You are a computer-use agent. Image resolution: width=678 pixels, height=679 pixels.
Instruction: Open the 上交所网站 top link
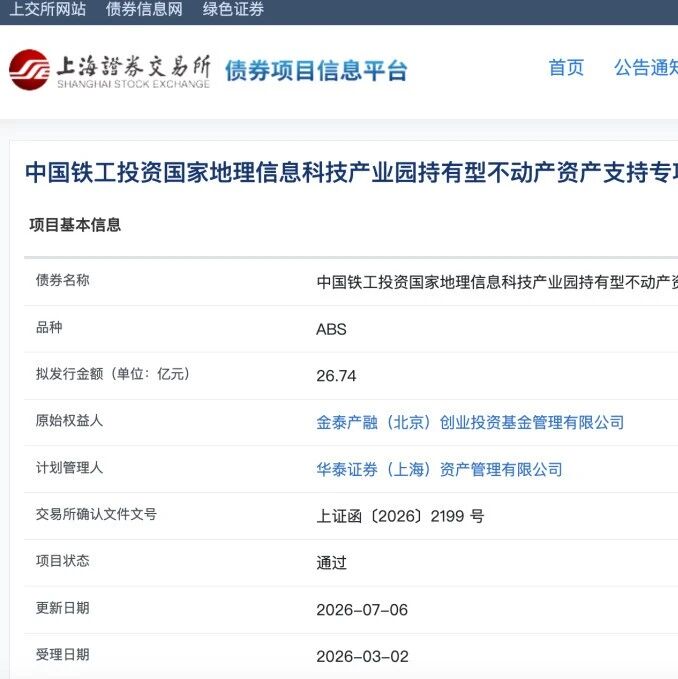pyautogui.click(x=48, y=9)
